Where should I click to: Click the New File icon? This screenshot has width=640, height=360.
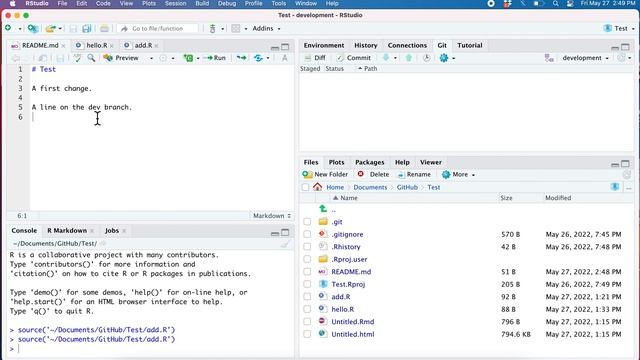point(8,28)
